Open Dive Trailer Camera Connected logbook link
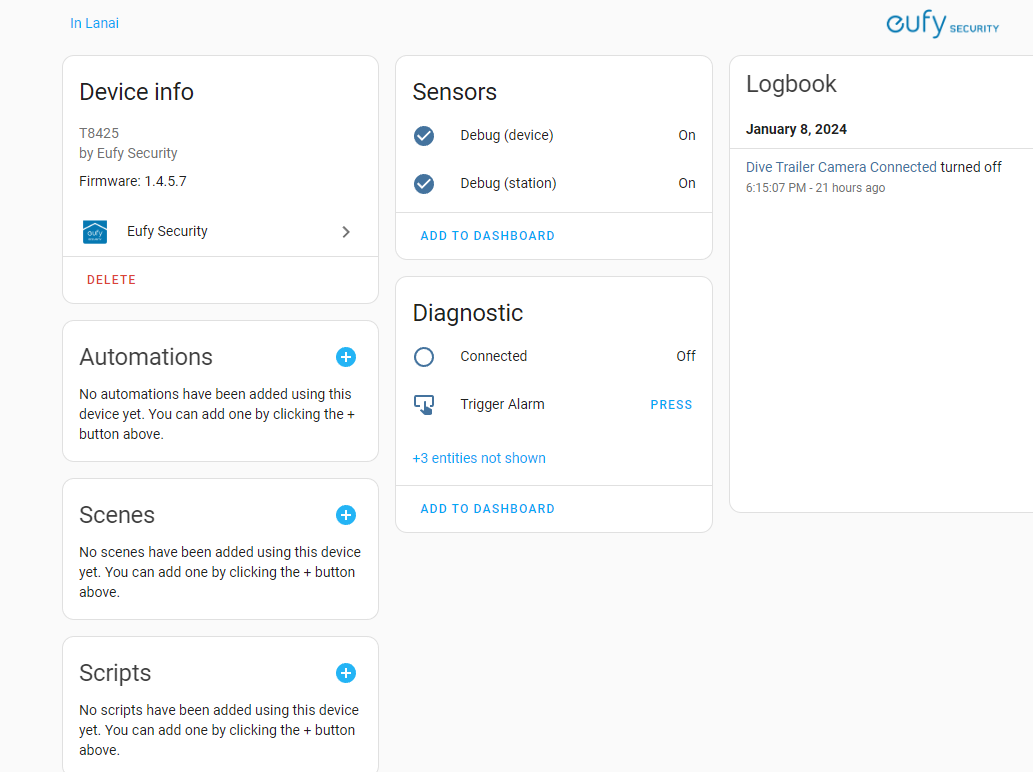The height and width of the screenshot is (772, 1033). click(841, 167)
